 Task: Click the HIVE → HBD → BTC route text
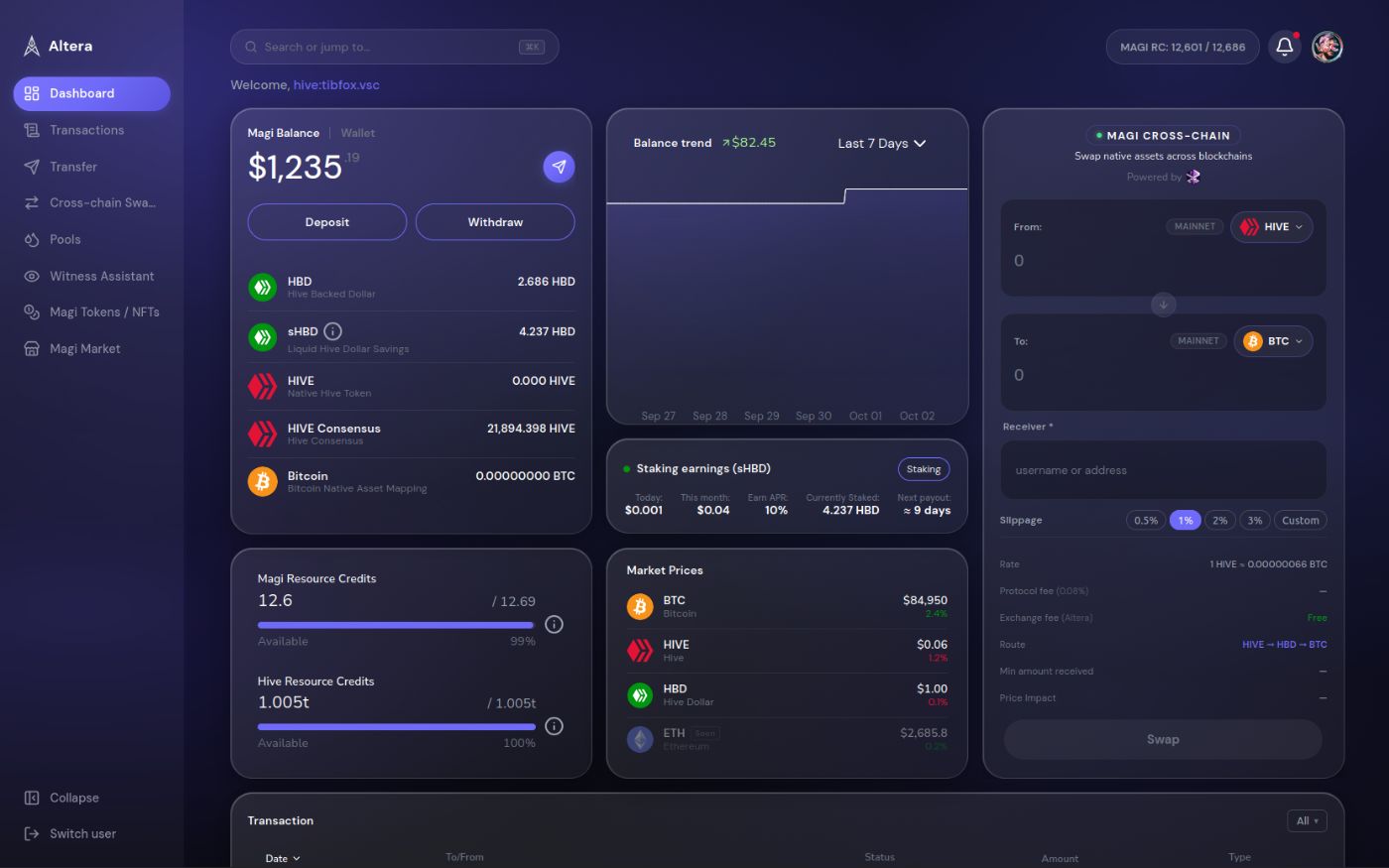(1284, 645)
